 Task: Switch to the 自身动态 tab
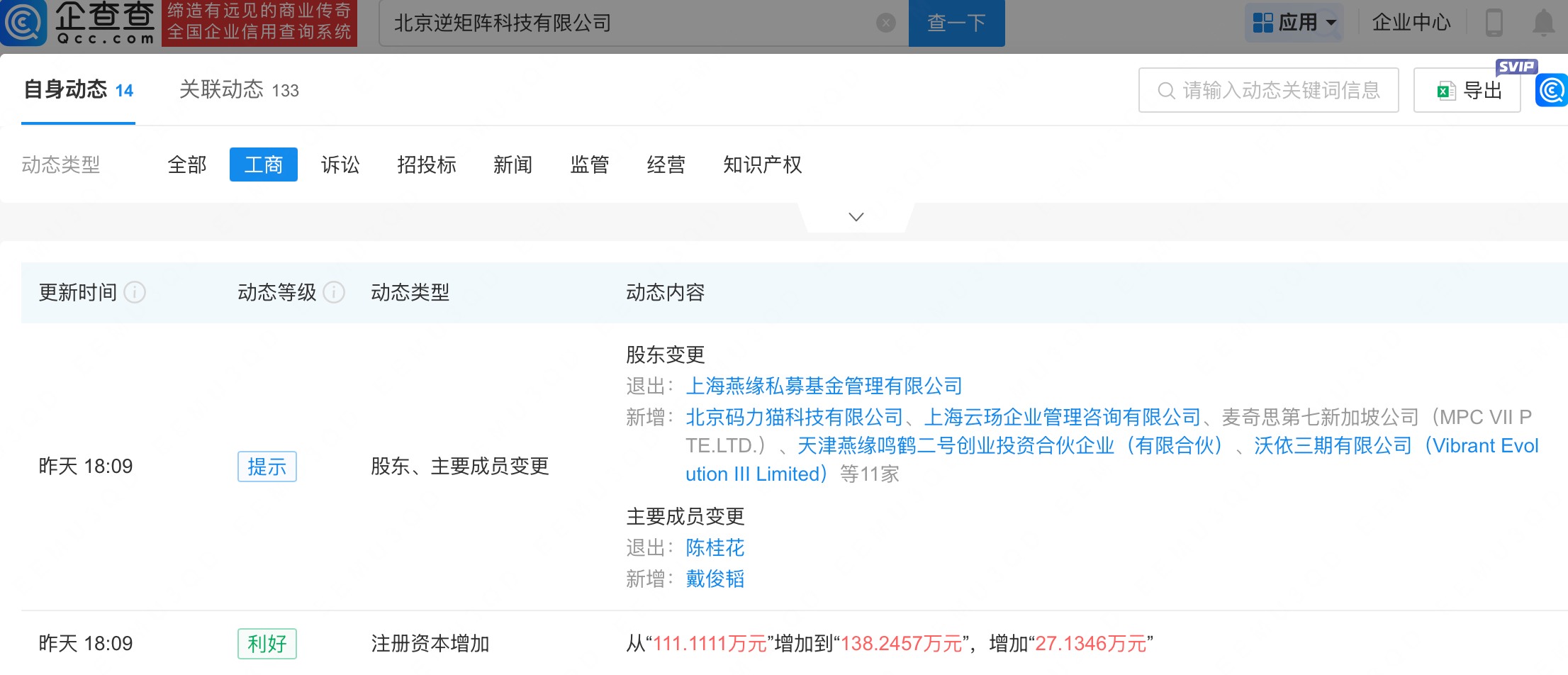(x=78, y=90)
